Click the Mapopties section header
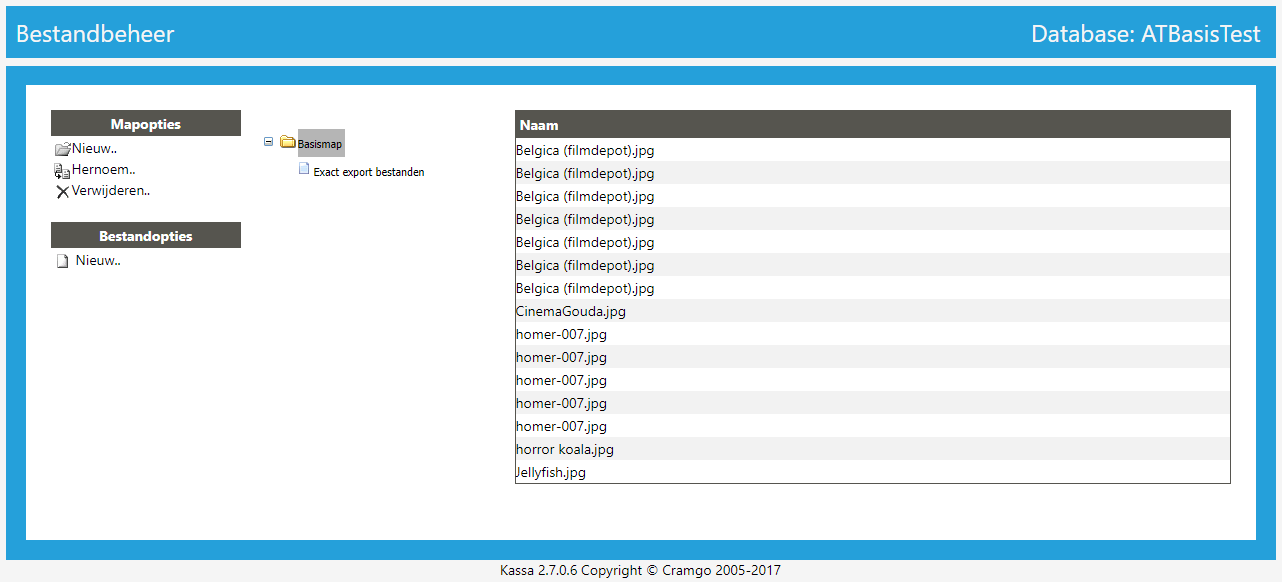Image resolution: width=1282 pixels, height=582 pixels. pos(146,123)
